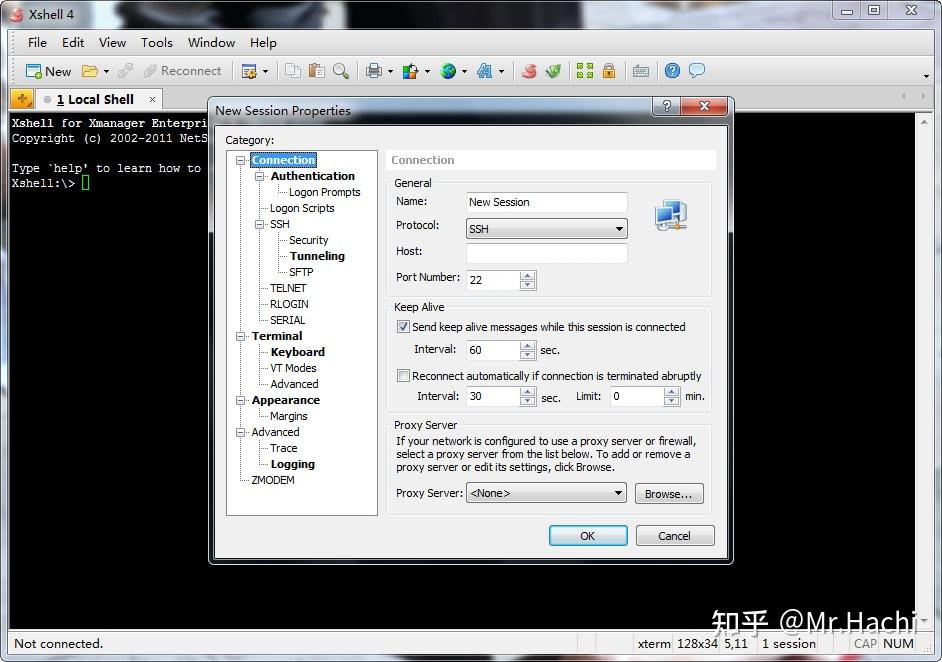Click the lock icon on the toolbar

[x=607, y=71]
